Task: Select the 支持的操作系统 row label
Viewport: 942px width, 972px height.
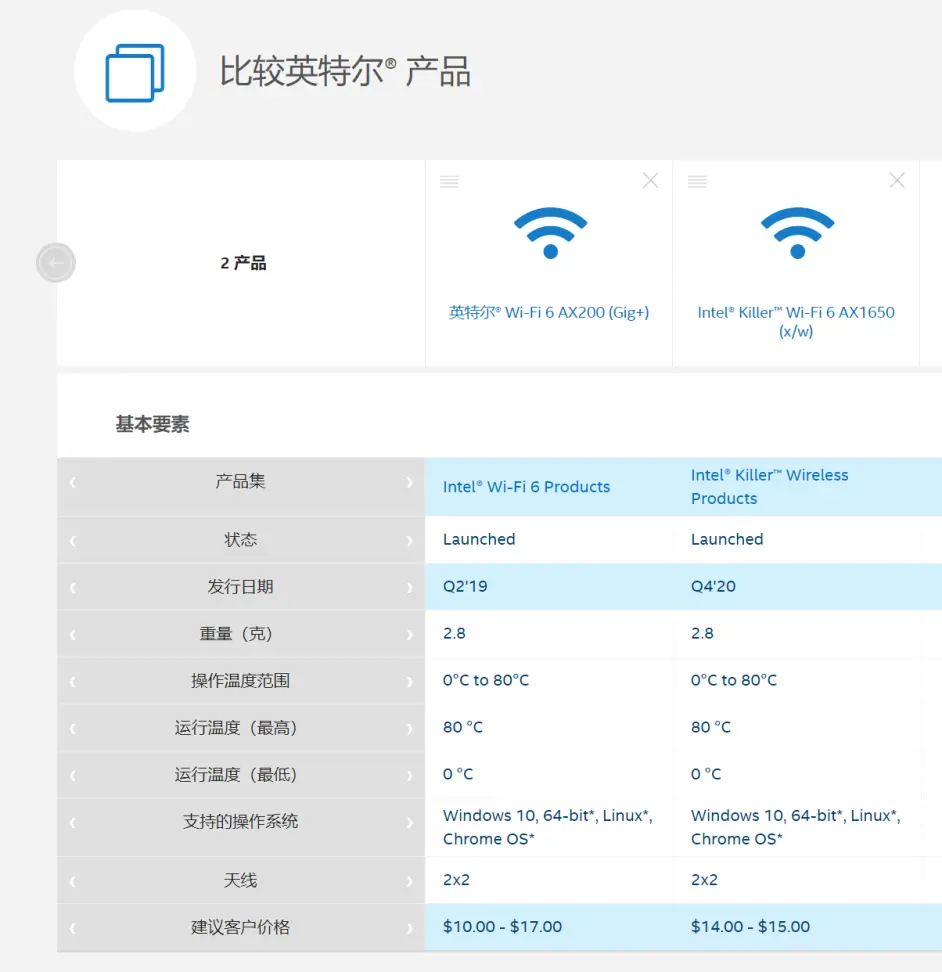Action: (x=240, y=821)
